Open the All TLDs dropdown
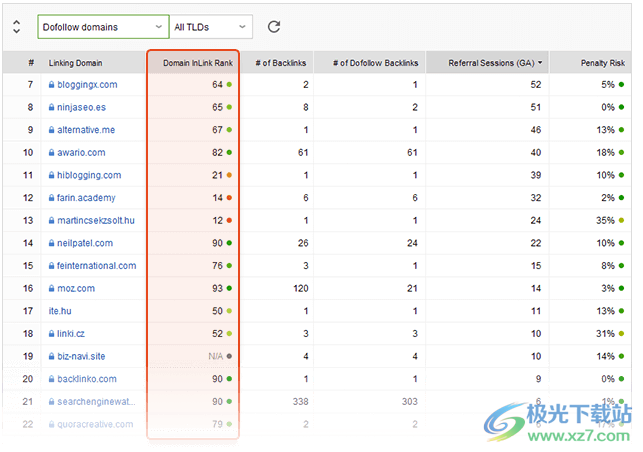This screenshot has height=452, width=643. pos(211,27)
